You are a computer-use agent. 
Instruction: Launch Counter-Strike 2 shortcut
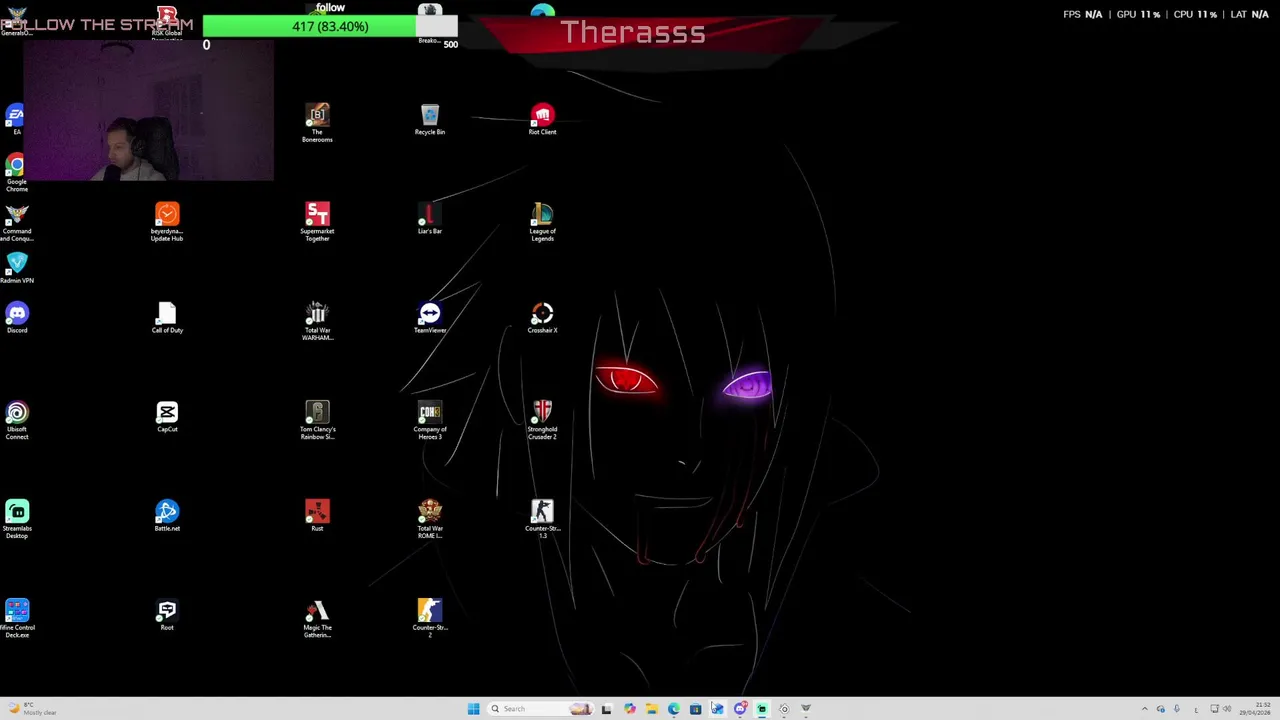coord(430,618)
